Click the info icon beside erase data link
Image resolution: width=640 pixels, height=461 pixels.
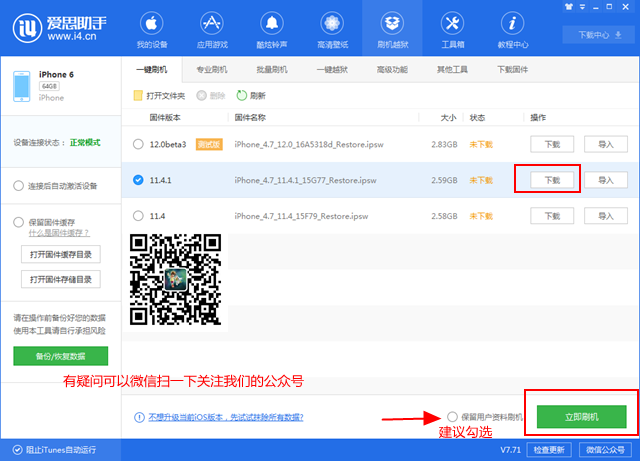click(x=139, y=417)
